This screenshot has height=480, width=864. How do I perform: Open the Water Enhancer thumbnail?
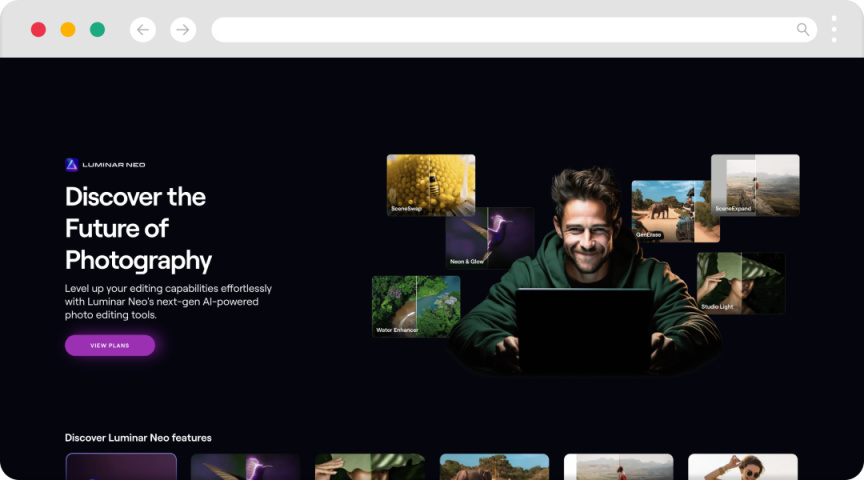(416, 306)
